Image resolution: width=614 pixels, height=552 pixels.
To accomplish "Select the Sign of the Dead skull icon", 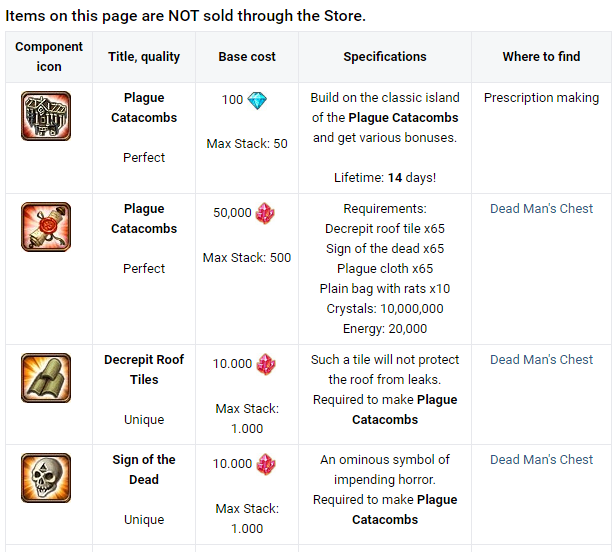I will pos(46,477).
